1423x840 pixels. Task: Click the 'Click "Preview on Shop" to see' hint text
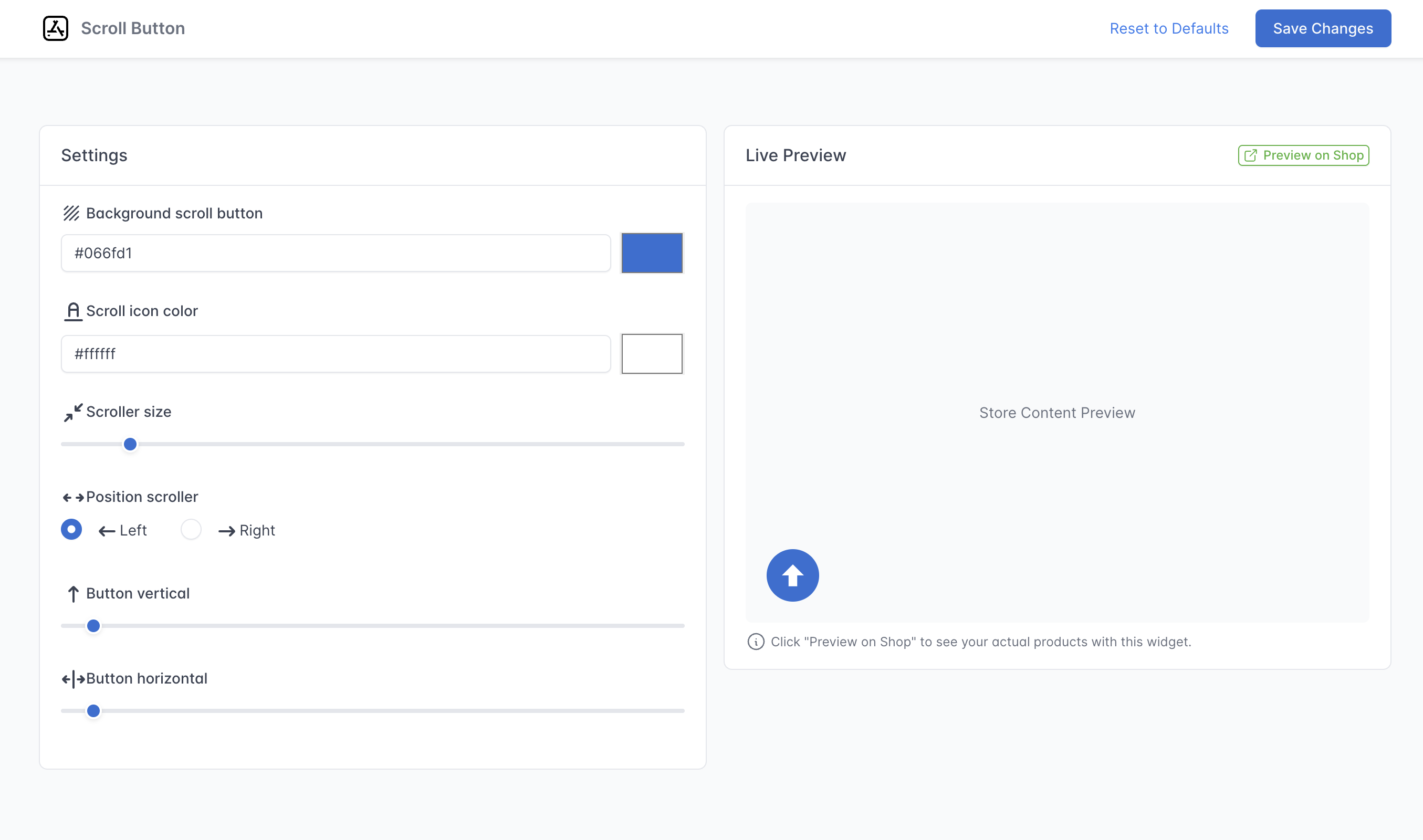(981, 642)
